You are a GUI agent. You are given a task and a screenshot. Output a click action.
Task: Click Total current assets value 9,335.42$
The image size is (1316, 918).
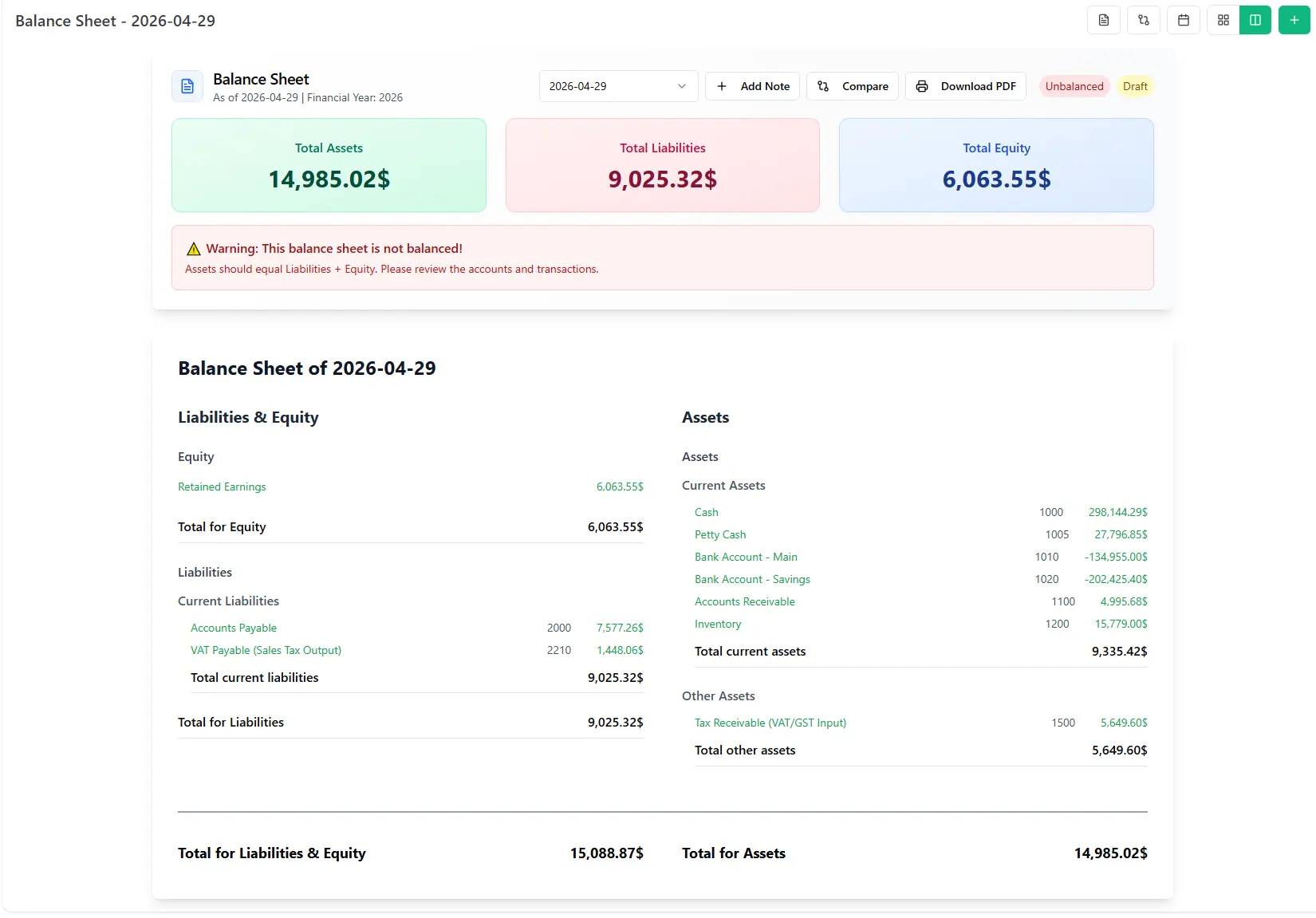coord(1119,652)
